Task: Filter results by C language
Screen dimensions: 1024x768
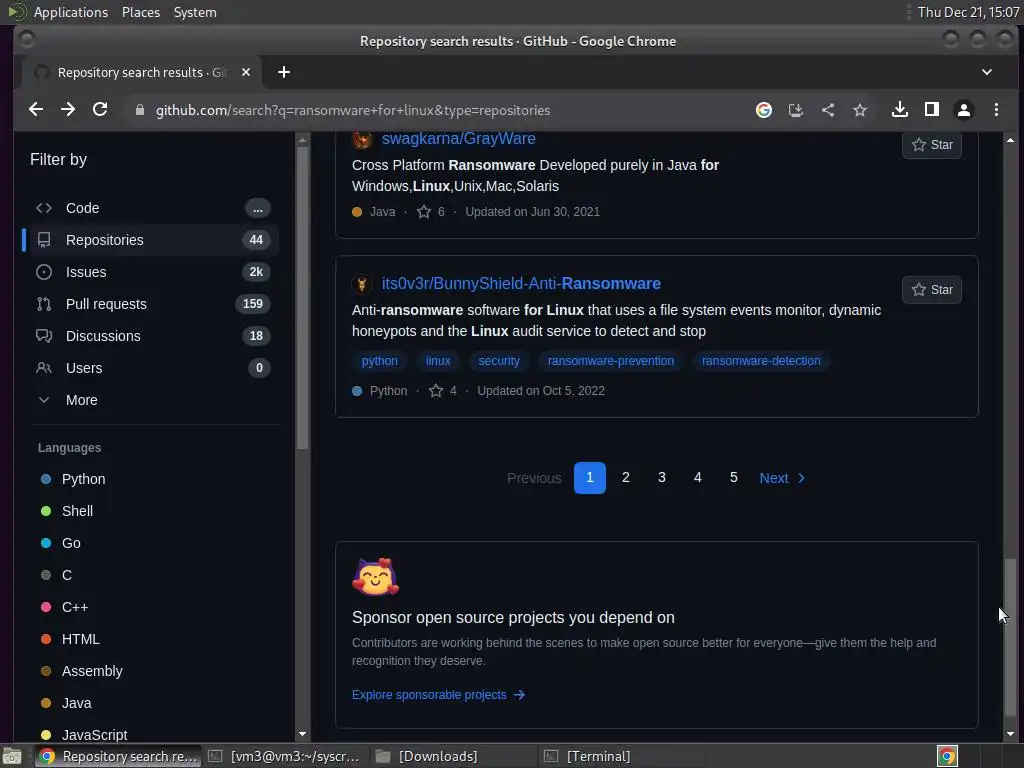Action: click(66, 575)
